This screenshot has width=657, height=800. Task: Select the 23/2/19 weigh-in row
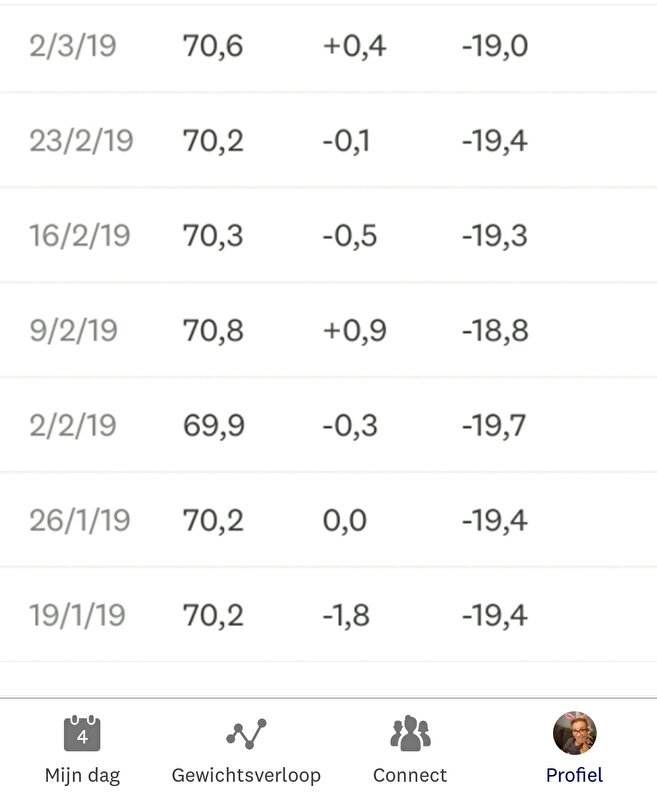coord(328,140)
